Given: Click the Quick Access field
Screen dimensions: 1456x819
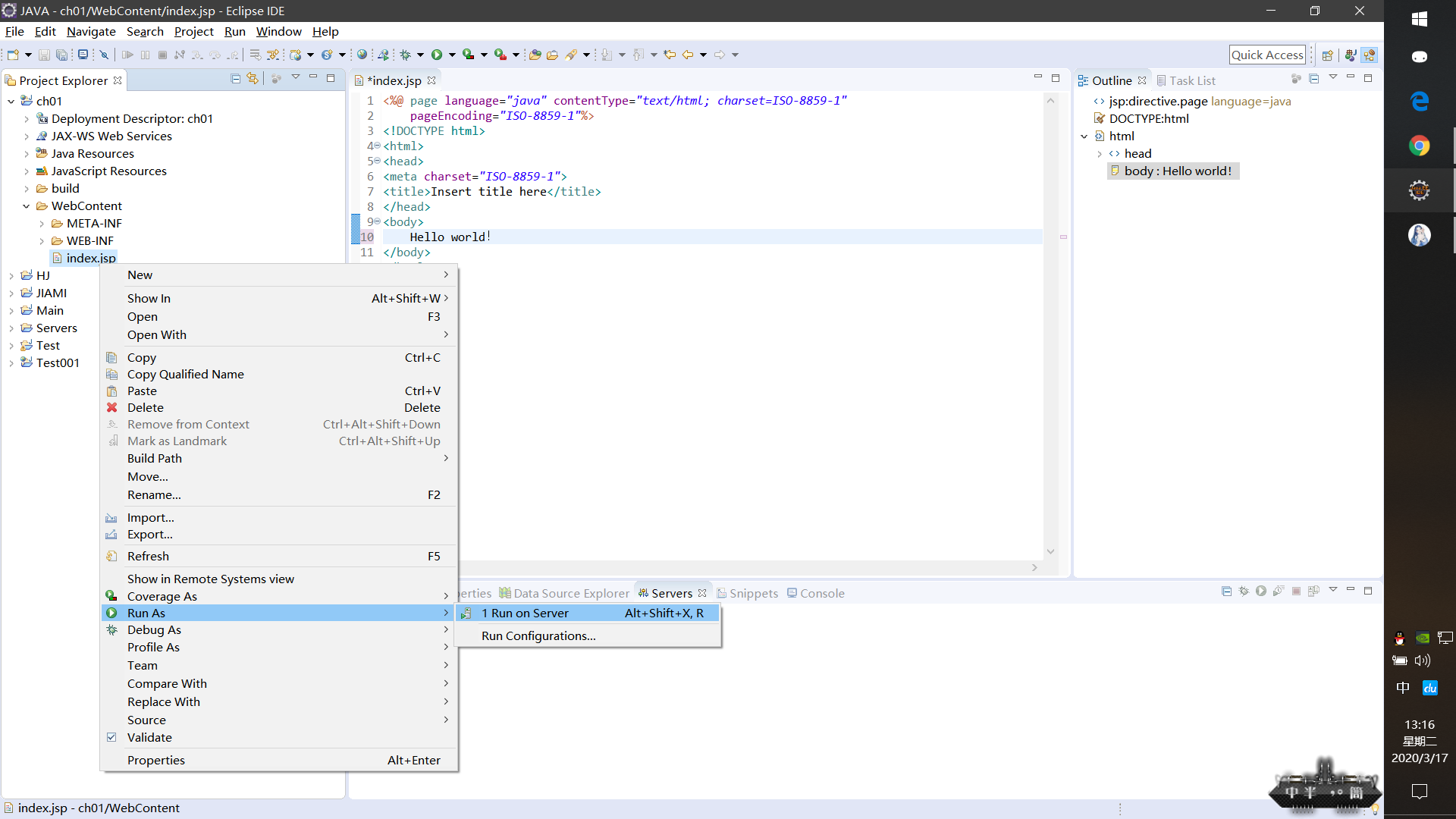Looking at the screenshot, I should (1266, 55).
